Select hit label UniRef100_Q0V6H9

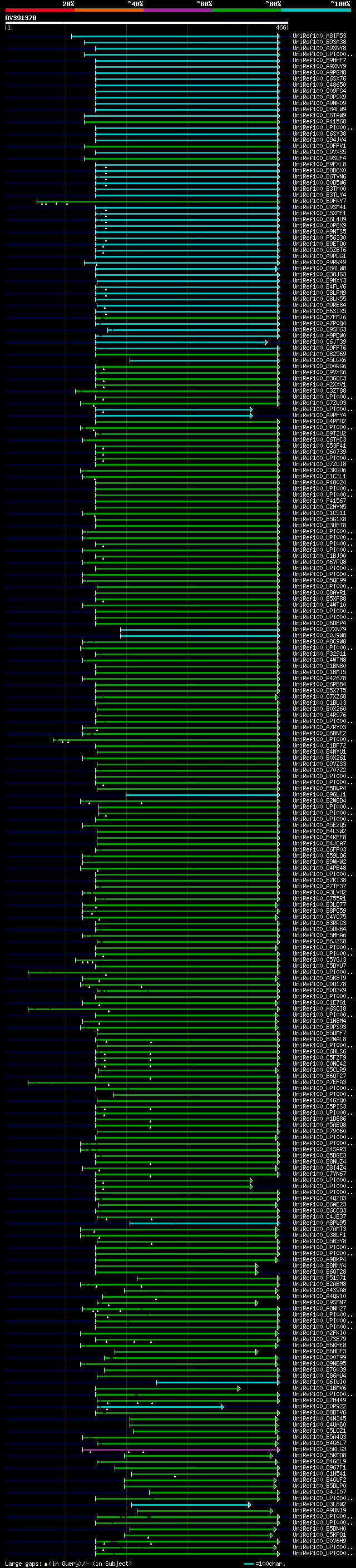pos(319,1541)
